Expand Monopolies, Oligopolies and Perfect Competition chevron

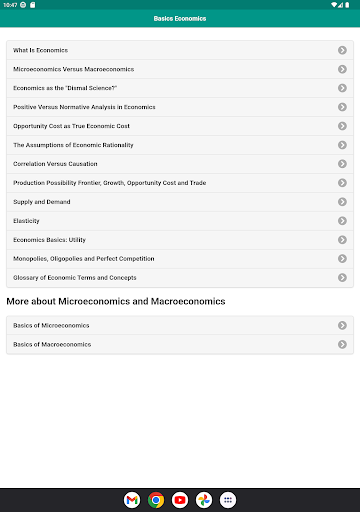tap(342, 259)
